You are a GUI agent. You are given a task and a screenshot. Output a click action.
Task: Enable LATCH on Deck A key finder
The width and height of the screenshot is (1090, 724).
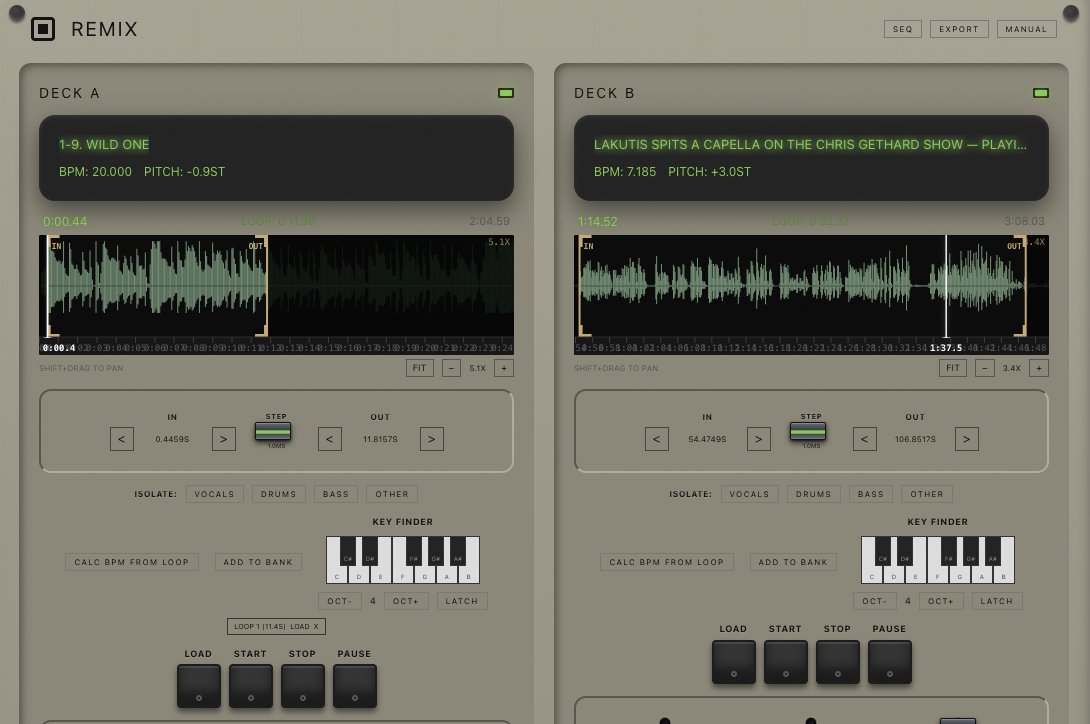pyautogui.click(x=462, y=601)
